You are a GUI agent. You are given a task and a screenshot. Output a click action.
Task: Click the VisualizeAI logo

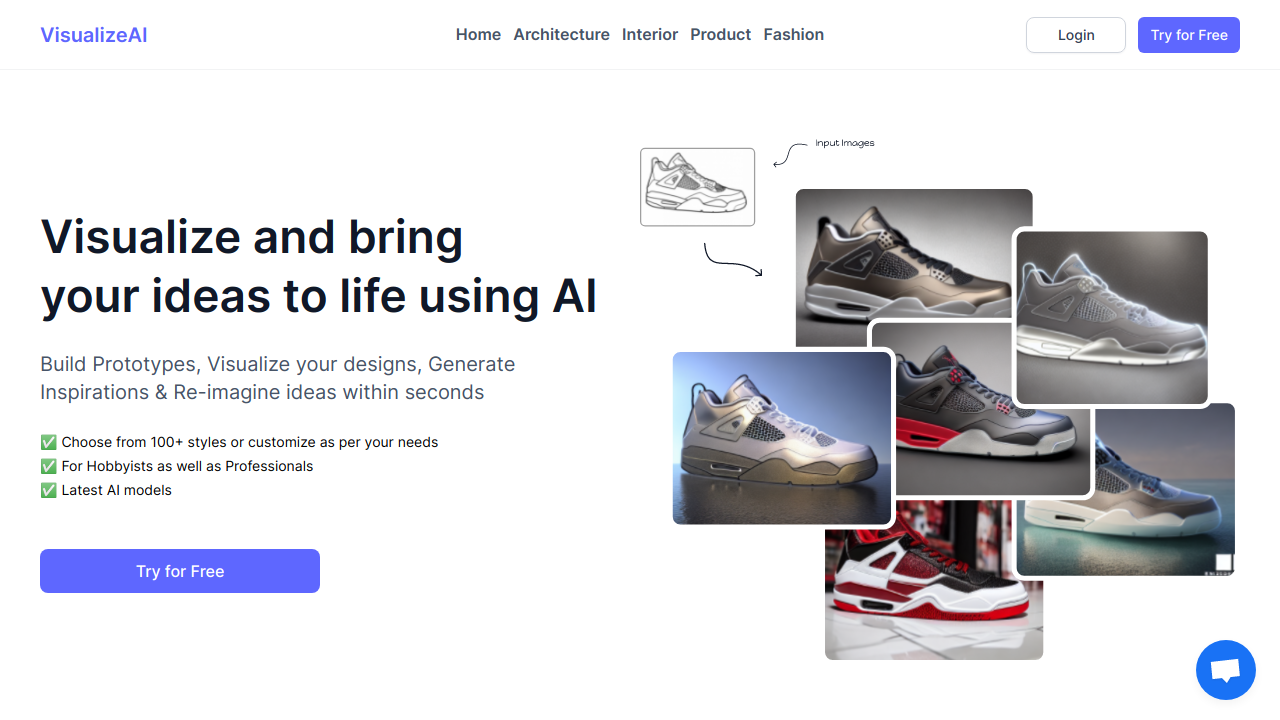pyautogui.click(x=94, y=35)
